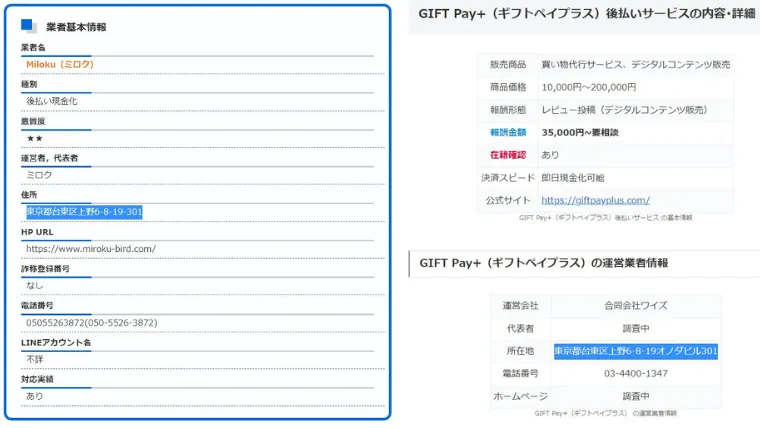Click the highlighted address under 住所

(x=84, y=212)
